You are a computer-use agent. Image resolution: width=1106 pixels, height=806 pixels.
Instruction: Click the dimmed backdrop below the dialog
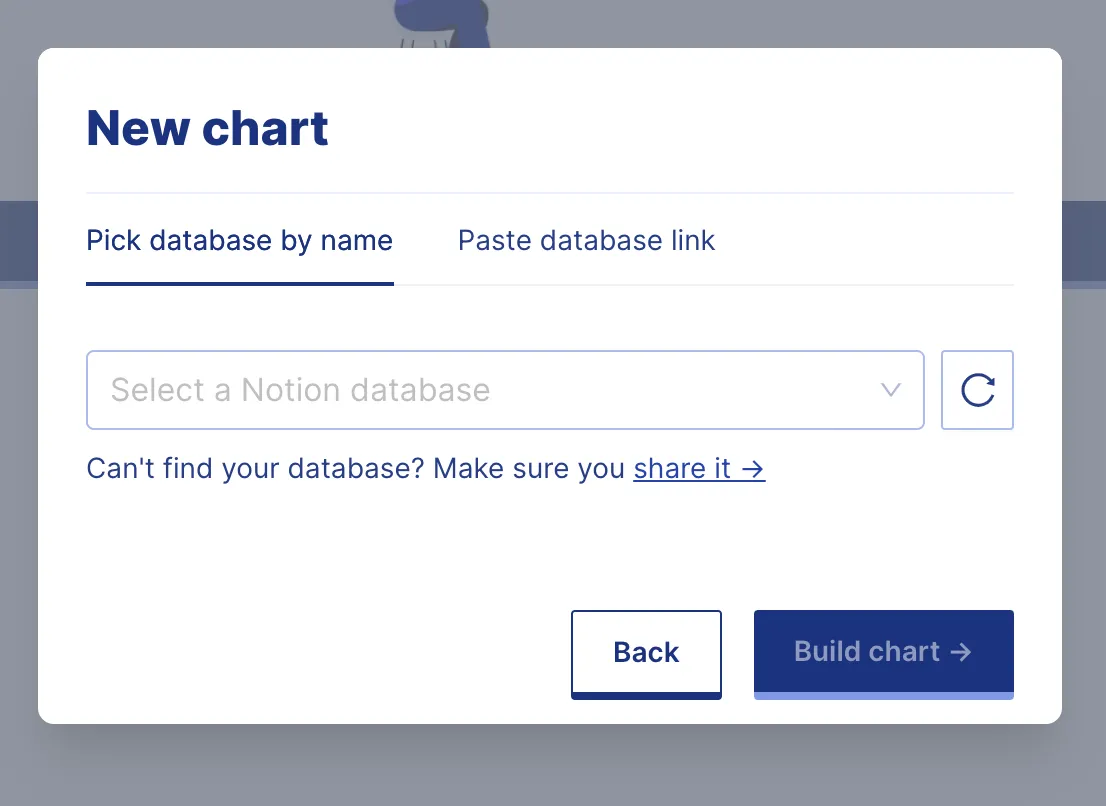(x=552, y=766)
